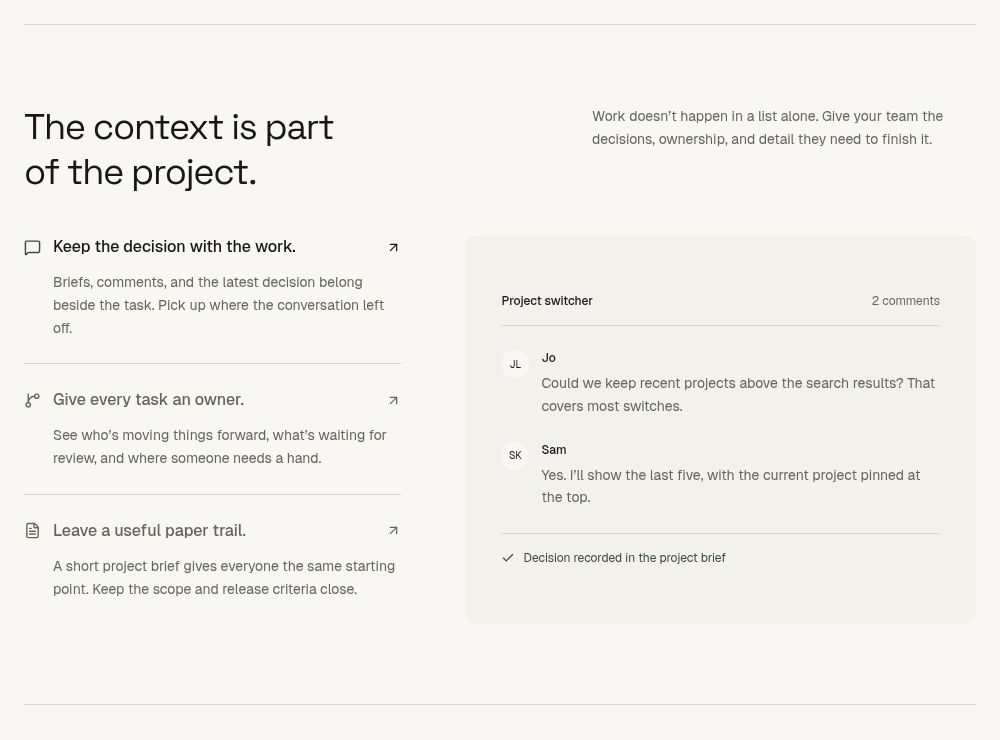The width and height of the screenshot is (1000, 740).
Task: Click the SK avatar beside Sam's comment
Action: coord(515,455)
